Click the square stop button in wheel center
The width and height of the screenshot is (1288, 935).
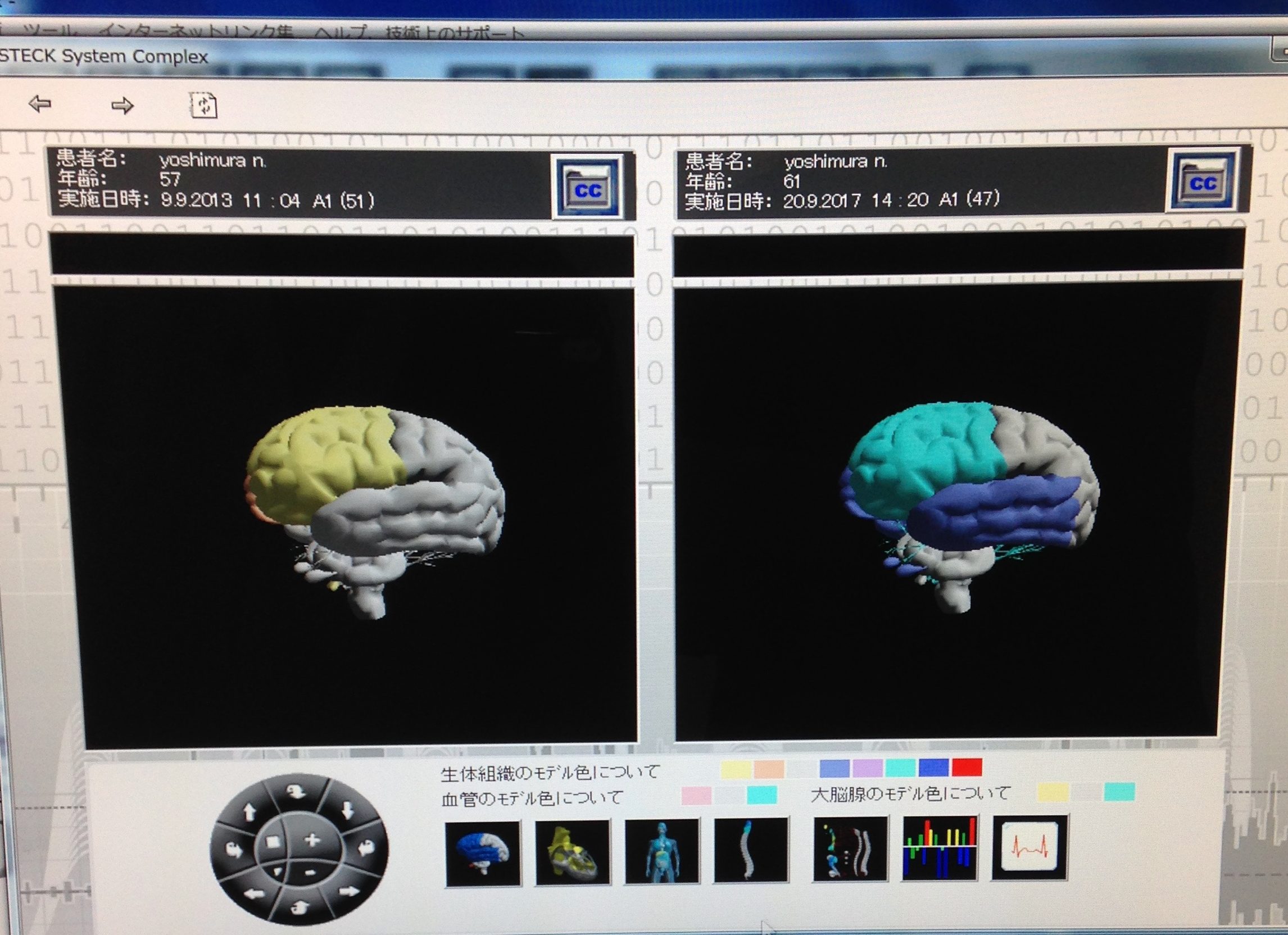pyautogui.click(x=273, y=842)
